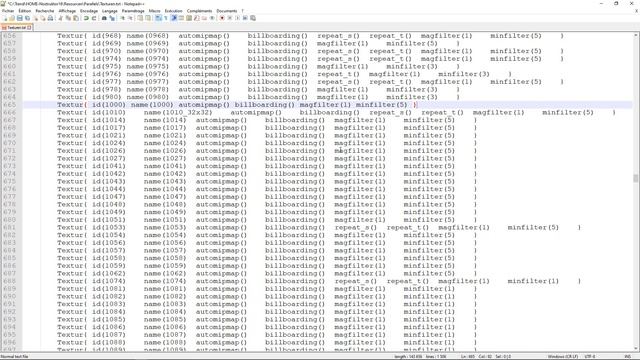Save the file with the Save icon
Viewport: 640px width, 360px height.
click(x=20, y=18)
